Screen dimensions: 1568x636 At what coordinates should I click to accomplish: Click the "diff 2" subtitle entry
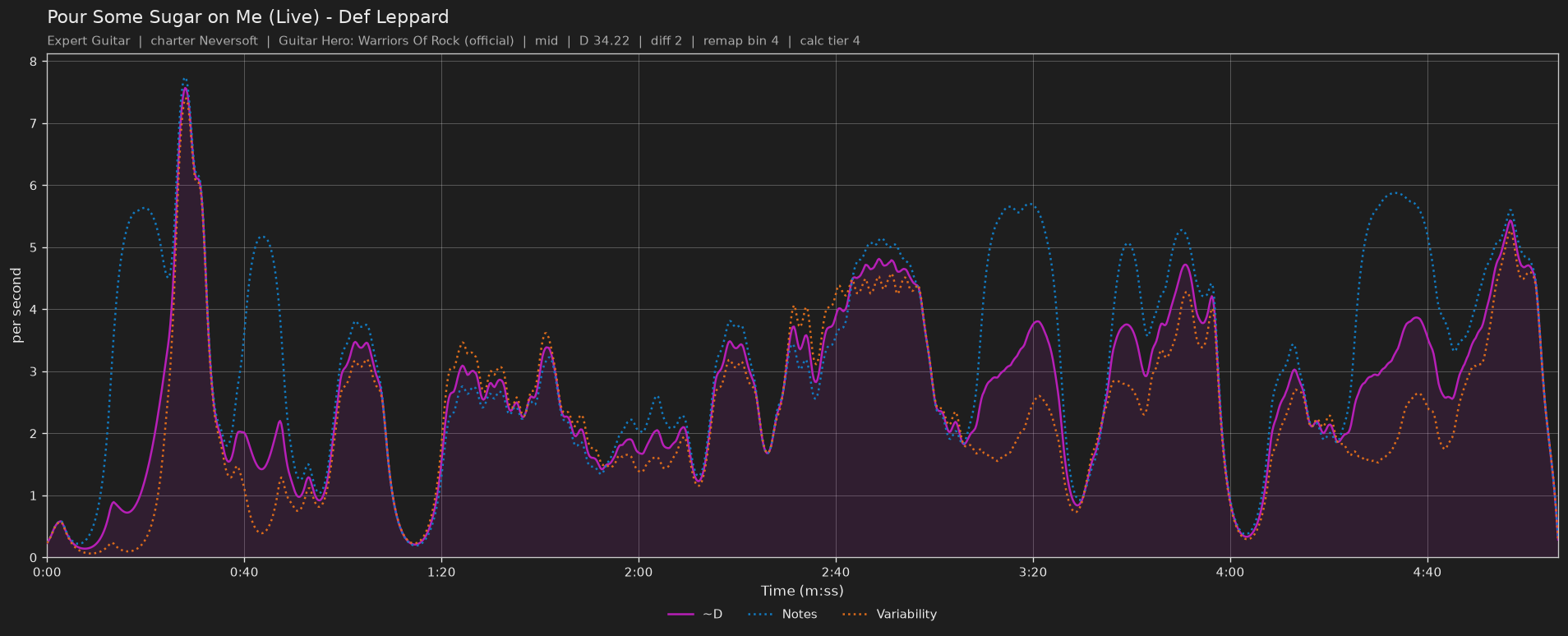coord(666,41)
